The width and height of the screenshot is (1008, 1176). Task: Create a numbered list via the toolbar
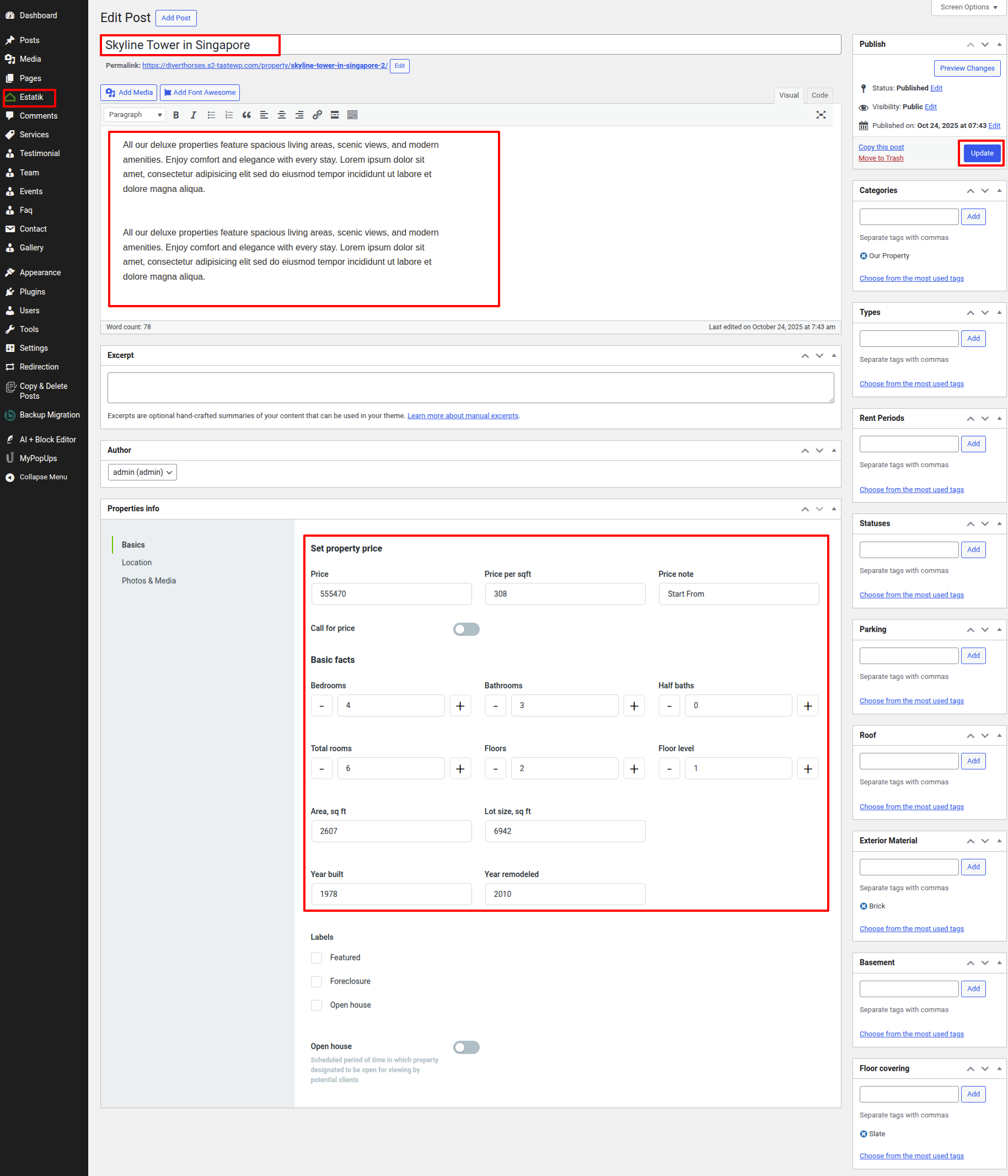pyautogui.click(x=229, y=115)
